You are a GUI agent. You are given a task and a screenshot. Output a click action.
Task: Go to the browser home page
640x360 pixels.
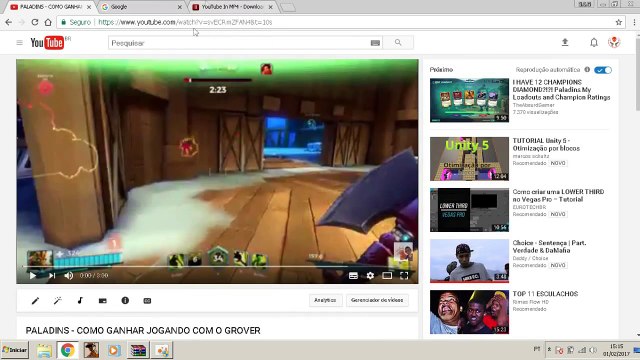tap(48, 22)
